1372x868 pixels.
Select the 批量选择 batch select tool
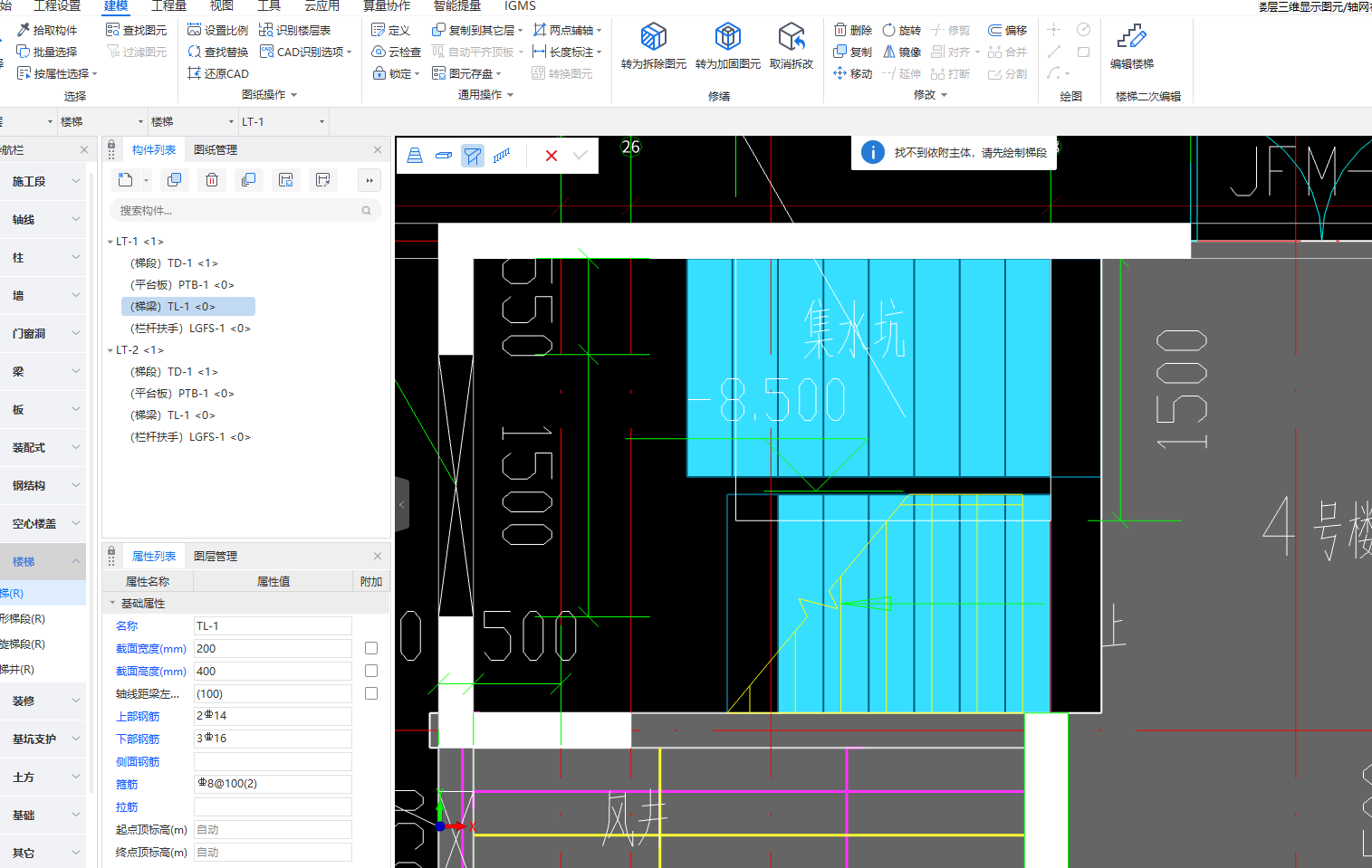(x=47, y=52)
